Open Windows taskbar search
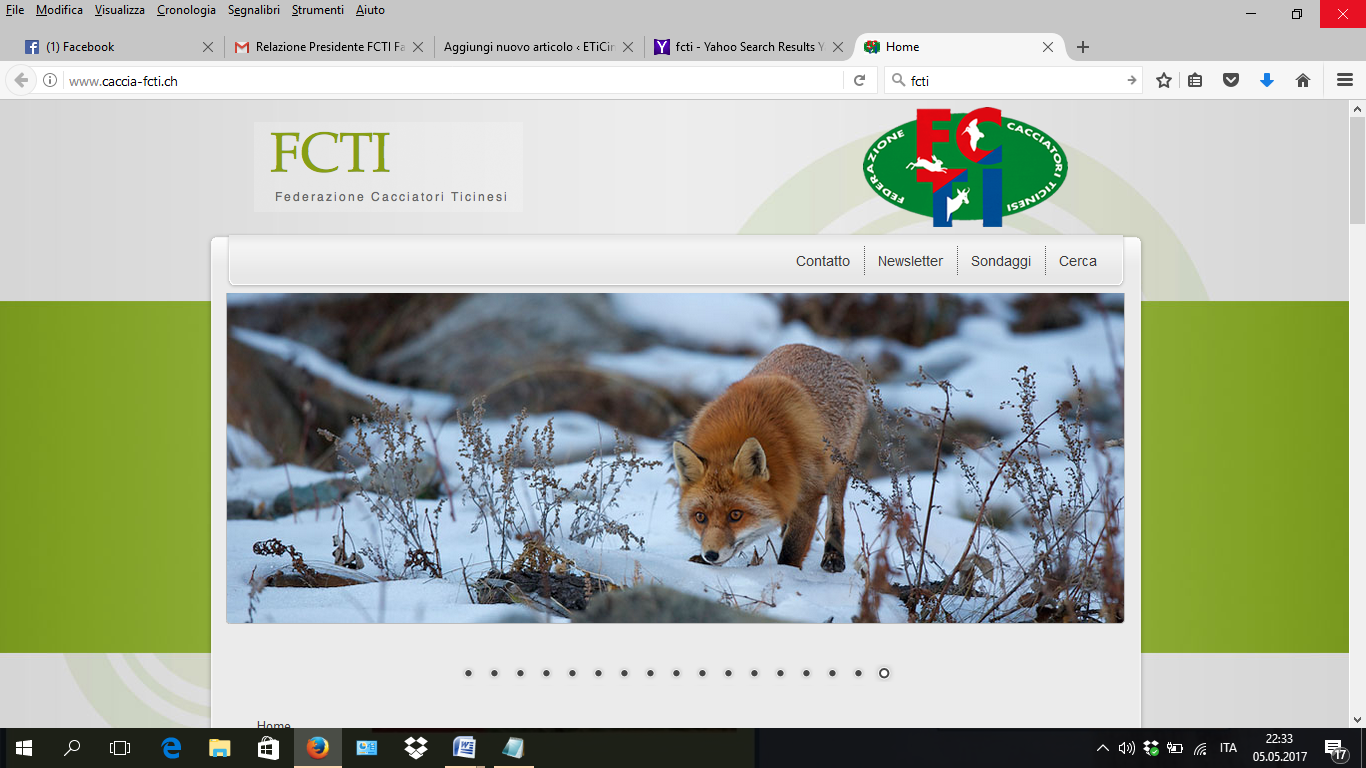 click(x=72, y=748)
